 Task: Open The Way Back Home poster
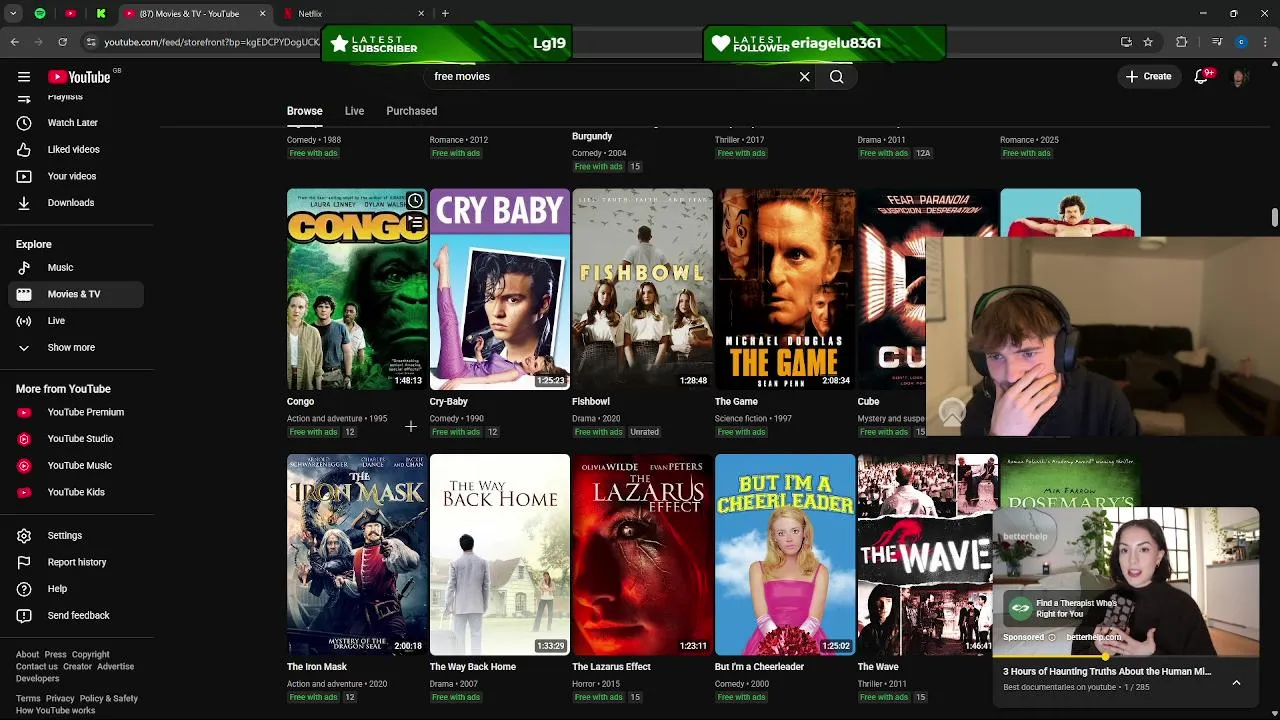pos(500,555)
